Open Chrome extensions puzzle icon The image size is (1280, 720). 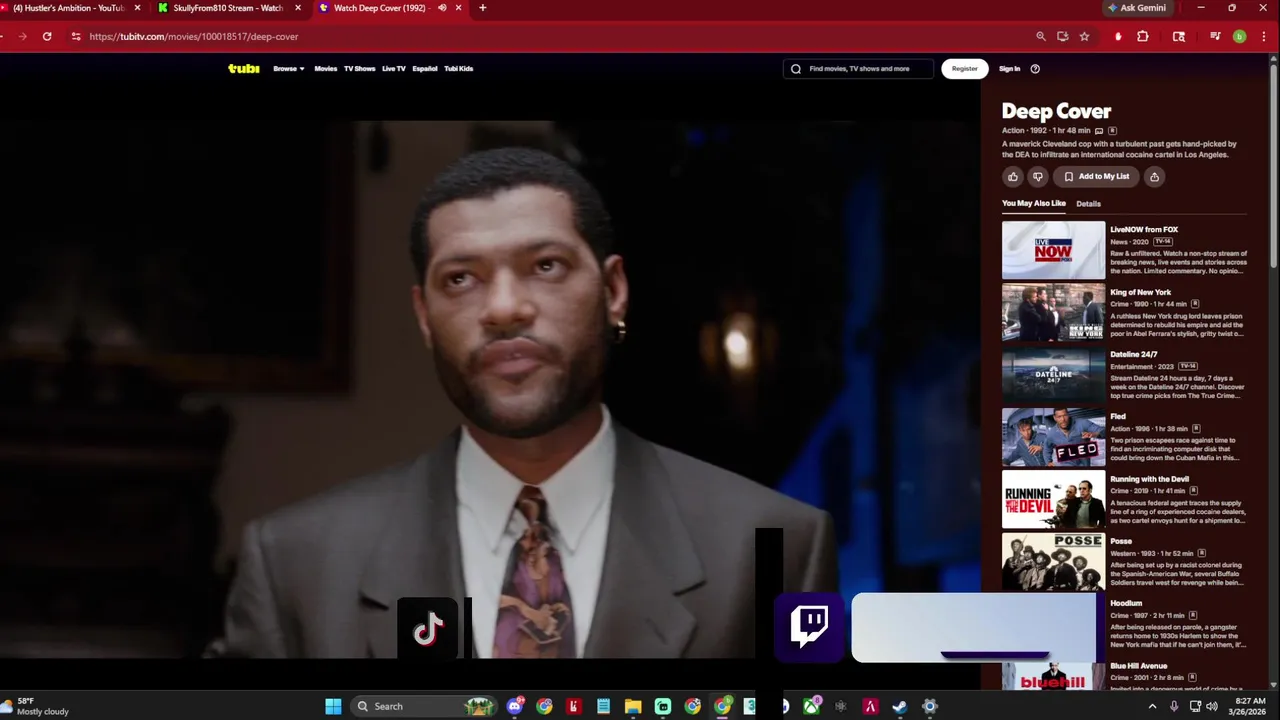(x=1143, y=36)
